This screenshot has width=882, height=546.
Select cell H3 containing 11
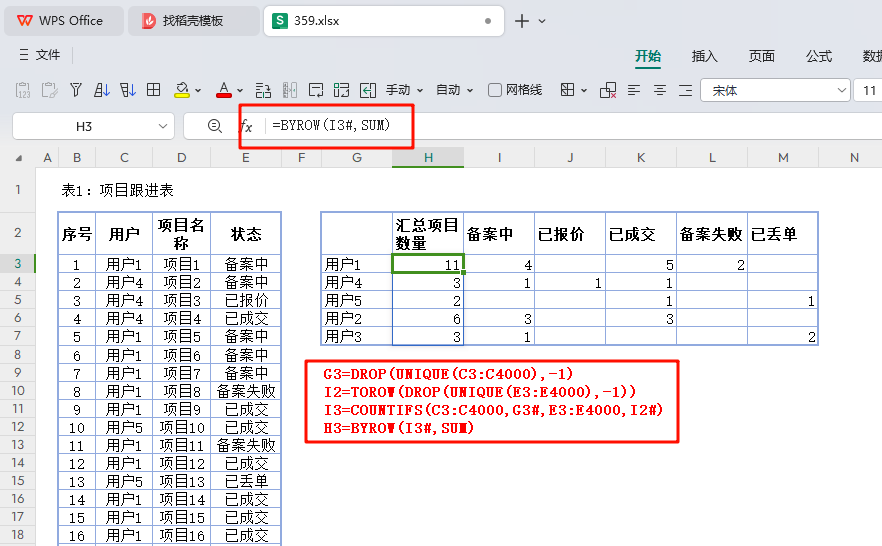tap(428, 264)
